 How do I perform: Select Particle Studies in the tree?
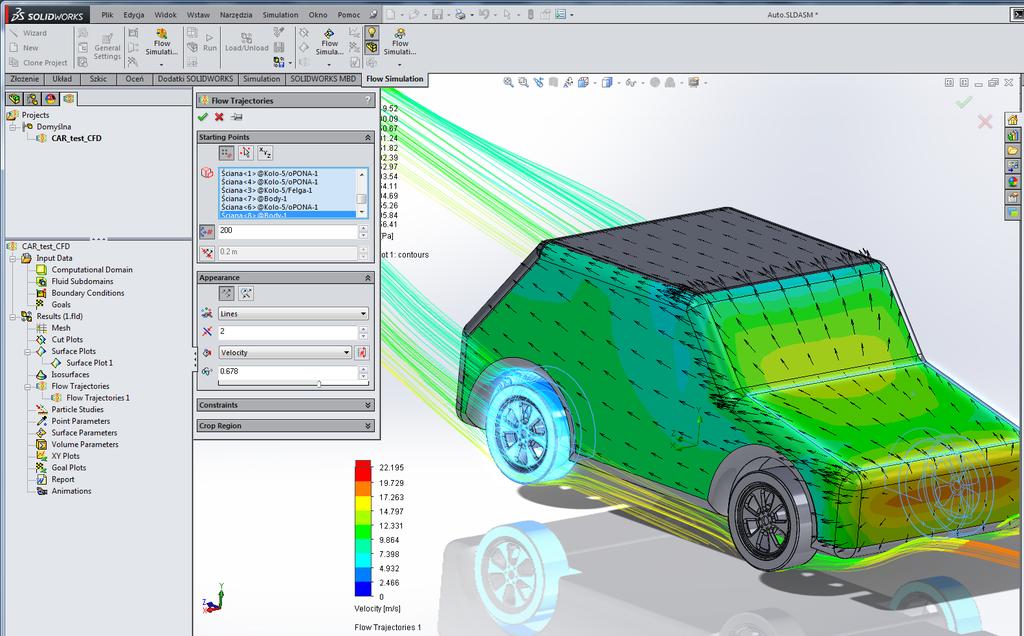(77, 409)
